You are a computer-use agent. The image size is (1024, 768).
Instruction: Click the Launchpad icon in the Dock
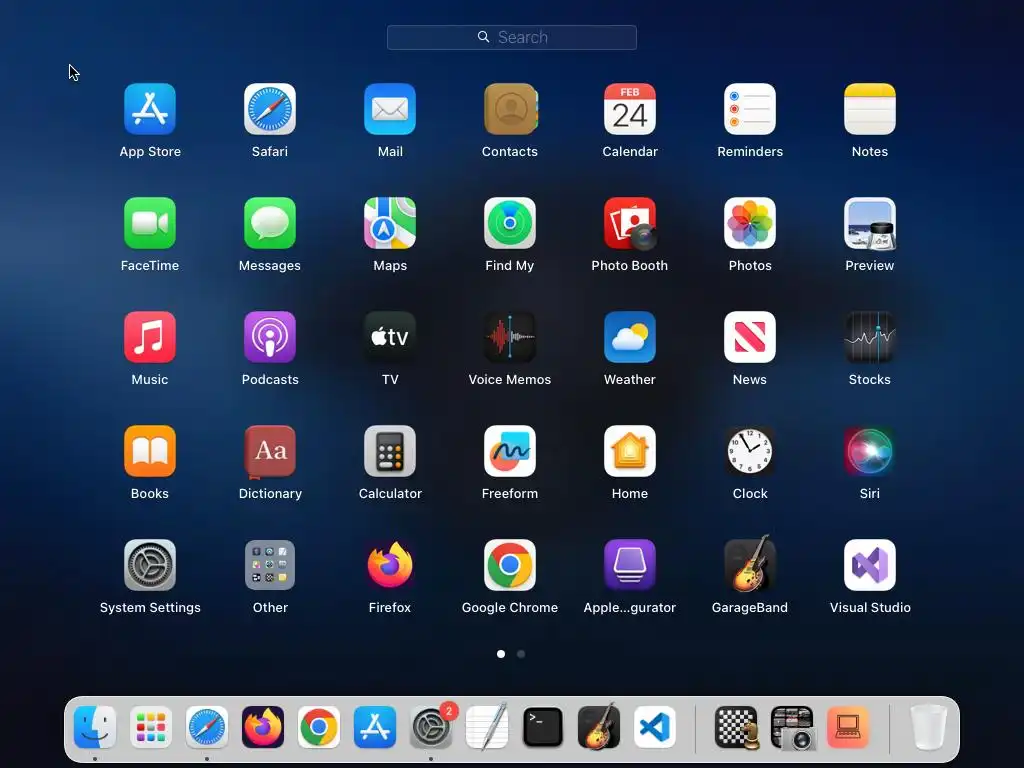[x=151, y=727]
